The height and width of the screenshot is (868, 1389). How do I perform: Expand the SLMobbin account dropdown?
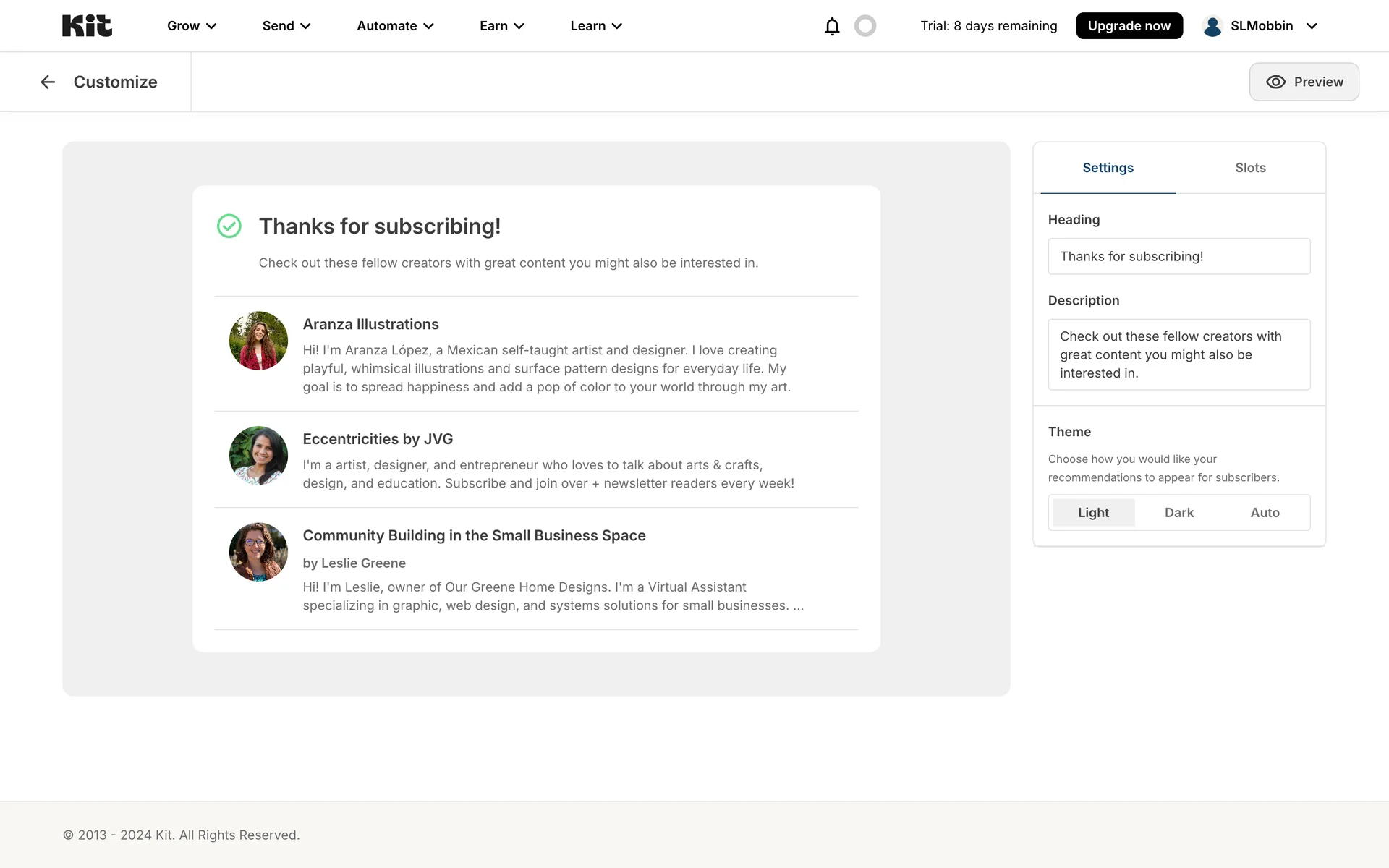tap(1312, 26)
